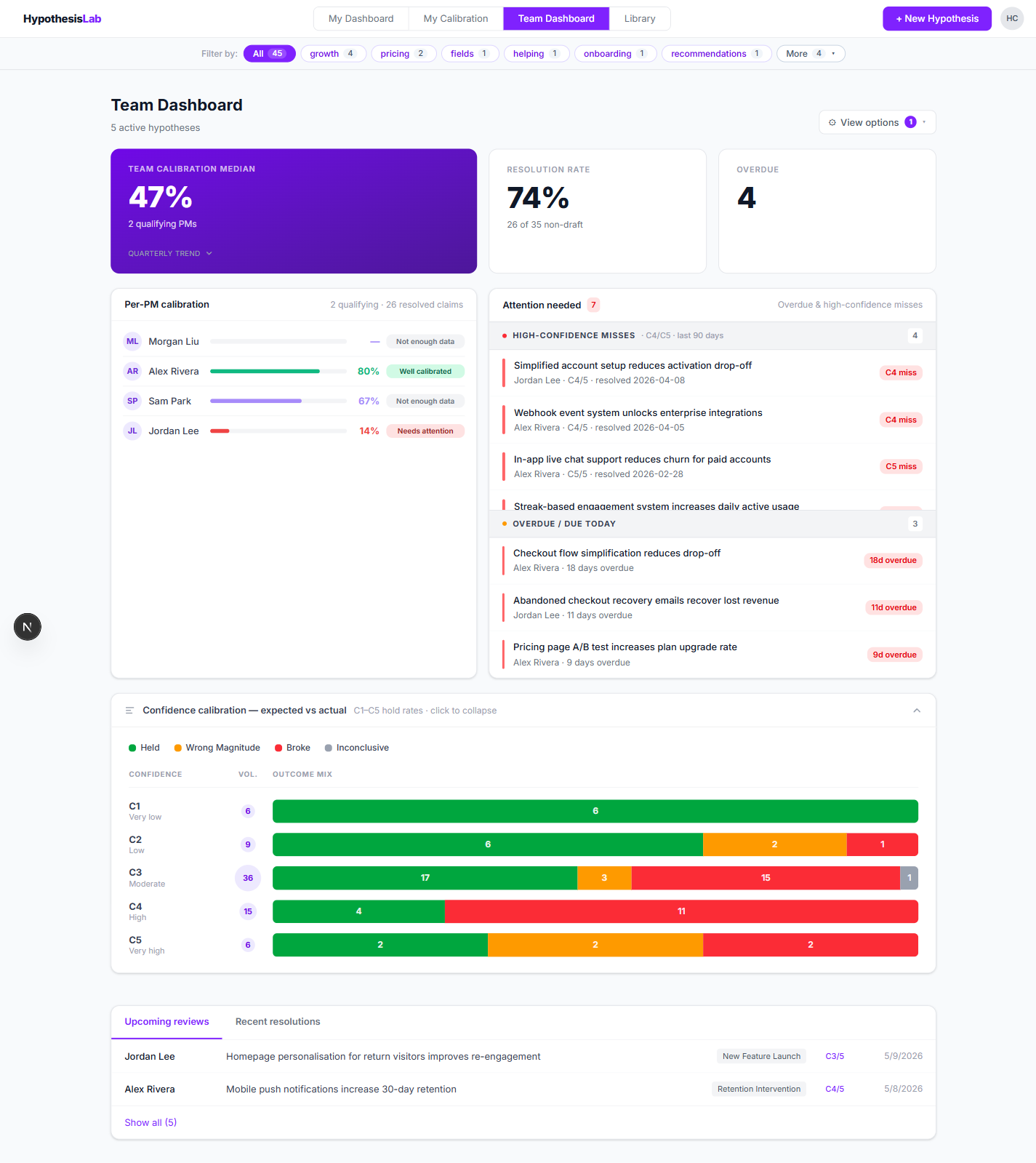Screen dimensions: 1036x1163
Task: Select the recommendations filter chip
Action: tap(716, 54)
